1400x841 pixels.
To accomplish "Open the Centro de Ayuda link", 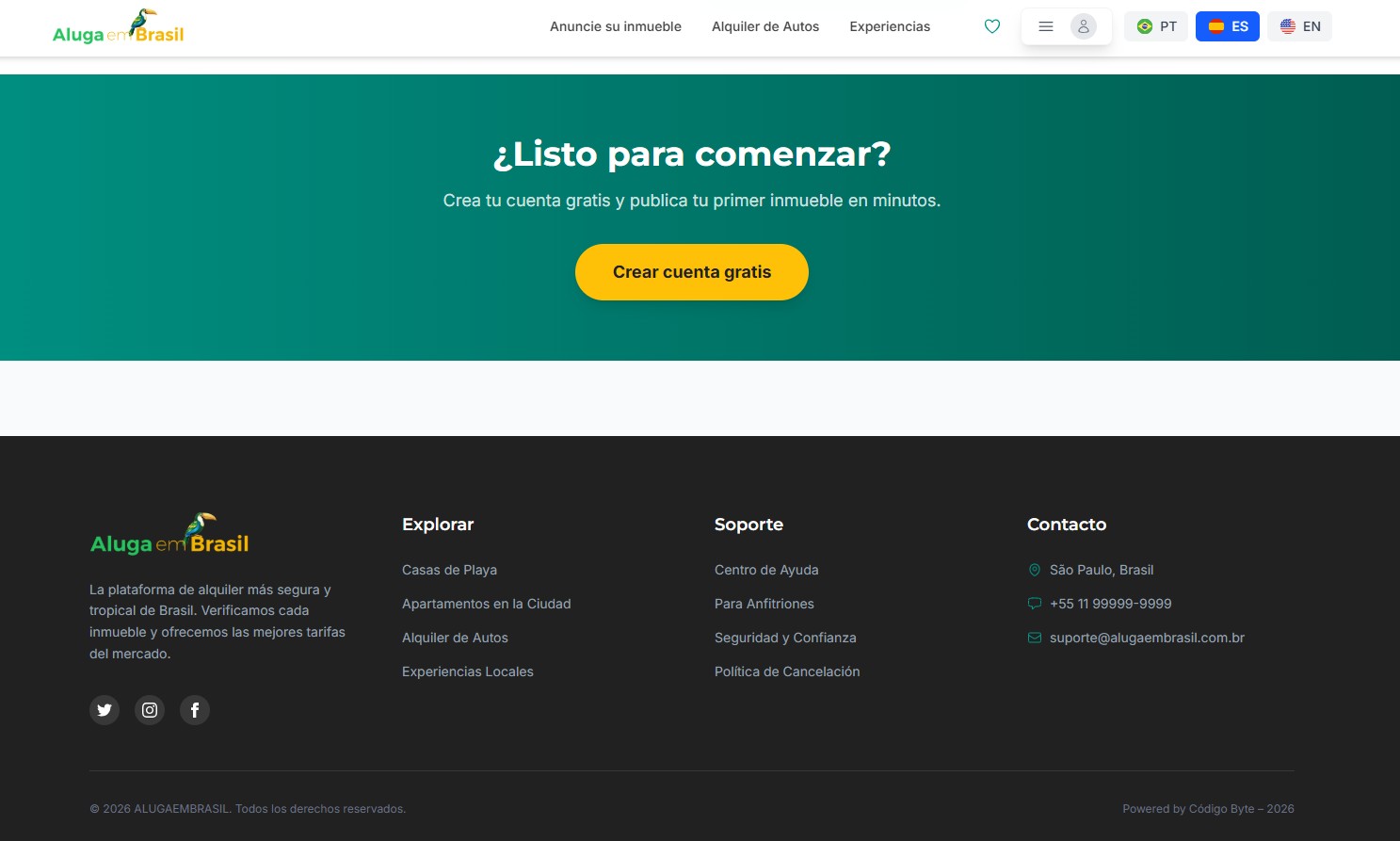I will pyautogui.click(x=766, y=570).
